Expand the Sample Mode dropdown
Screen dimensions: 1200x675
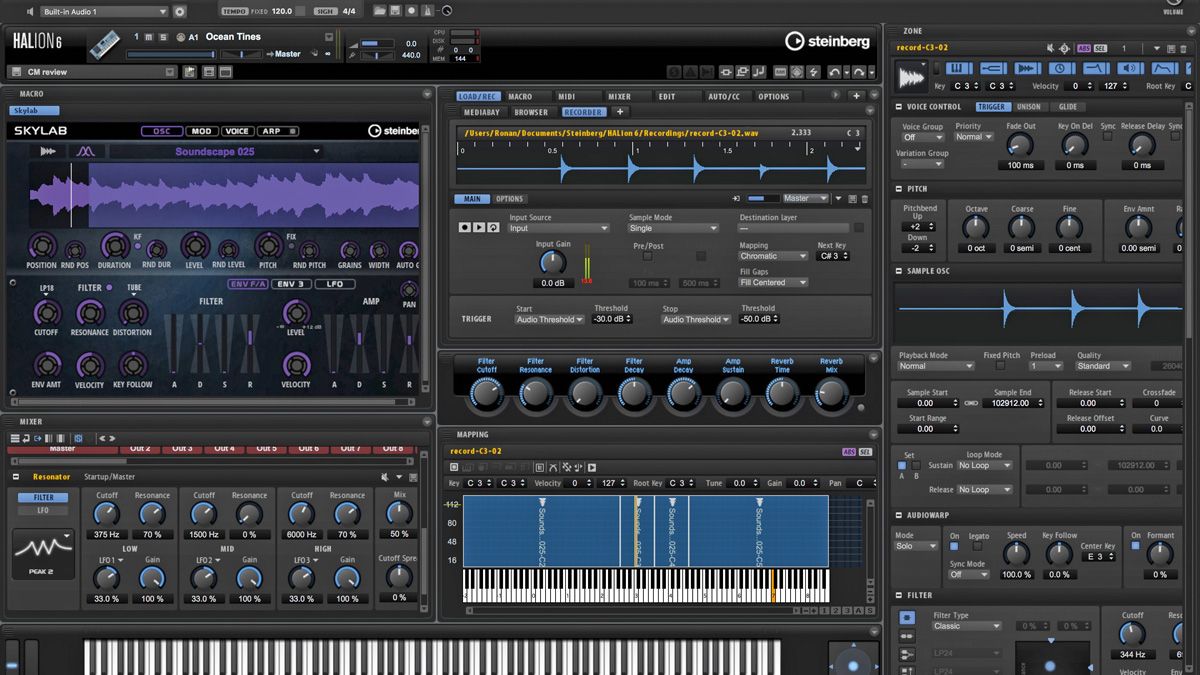pos(673,228)
